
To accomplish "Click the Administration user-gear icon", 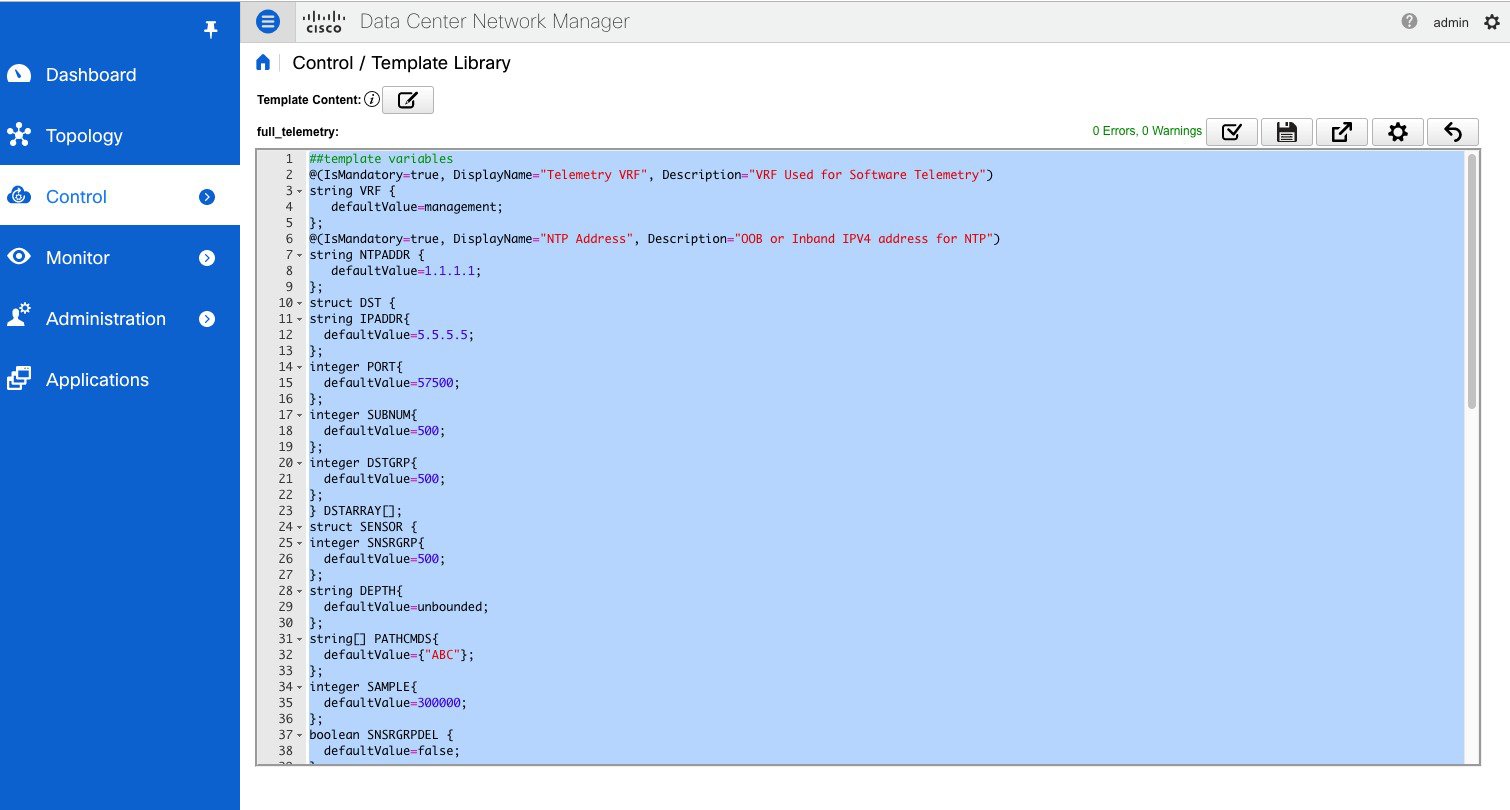I will 19,316.
